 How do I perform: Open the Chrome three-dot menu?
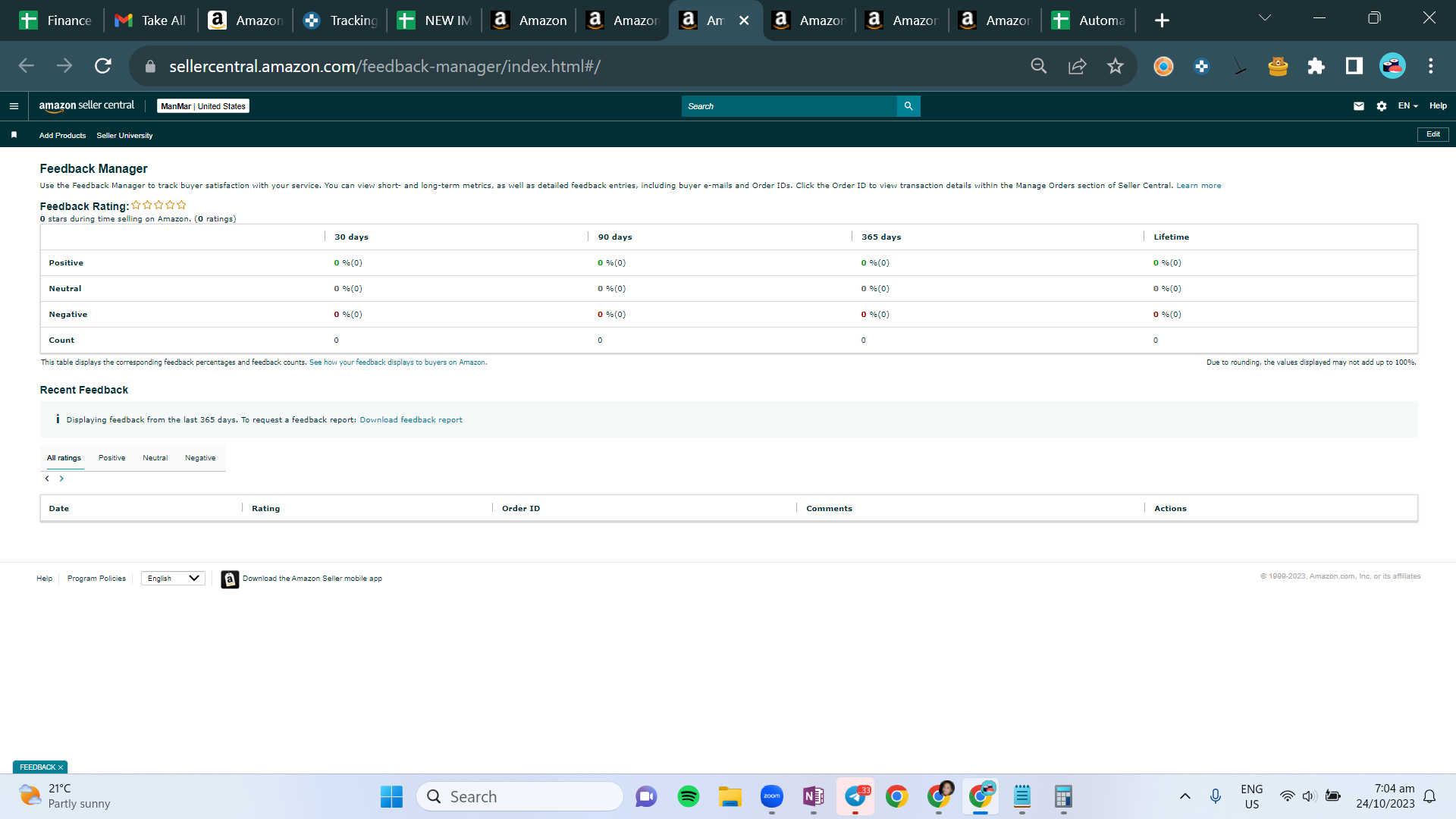(x=1430, y=66)
